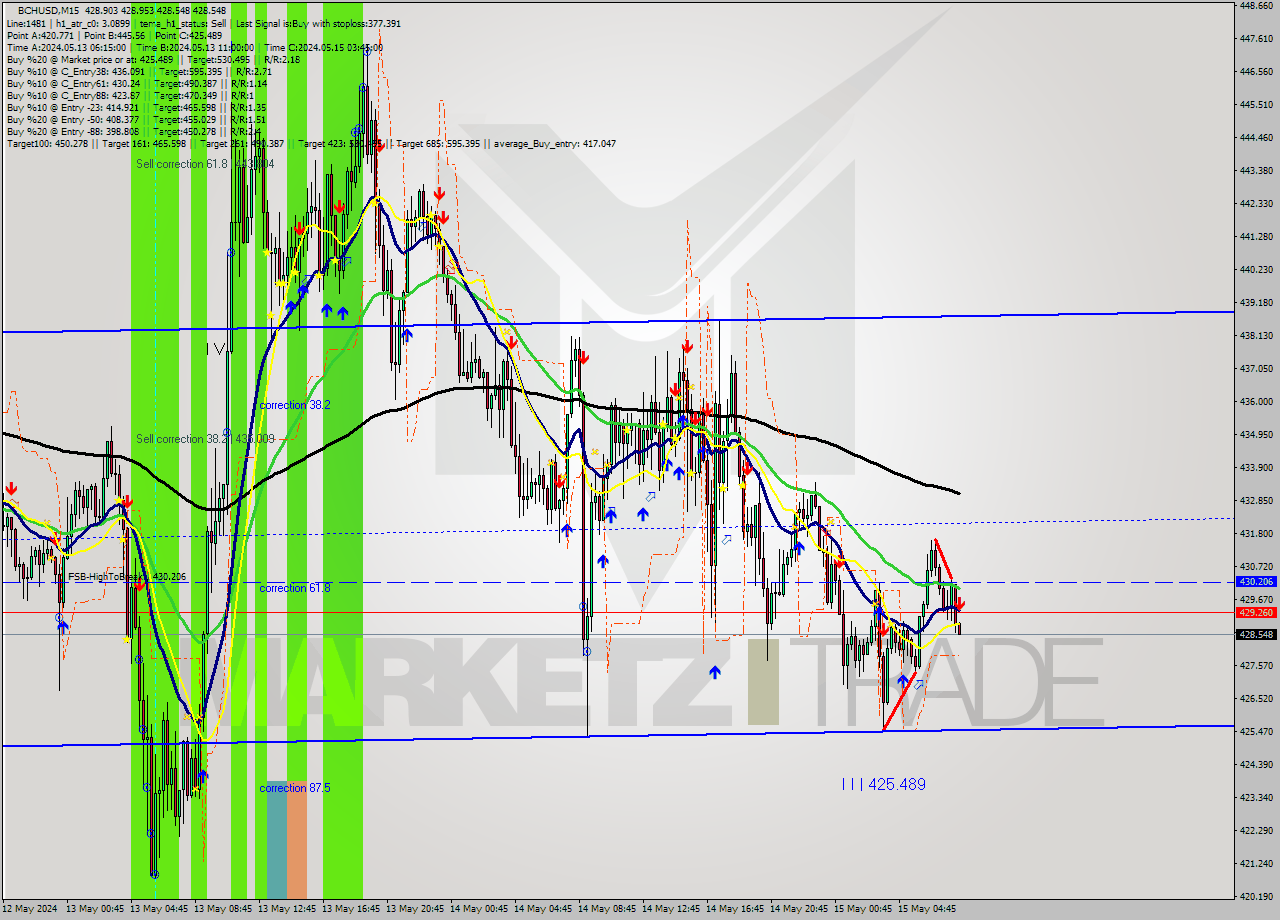Screen dimensions: 1280x920
Task: Click '14 May 12:45' on the time axis
Action: pyautogui.click(x=670, y=909)
